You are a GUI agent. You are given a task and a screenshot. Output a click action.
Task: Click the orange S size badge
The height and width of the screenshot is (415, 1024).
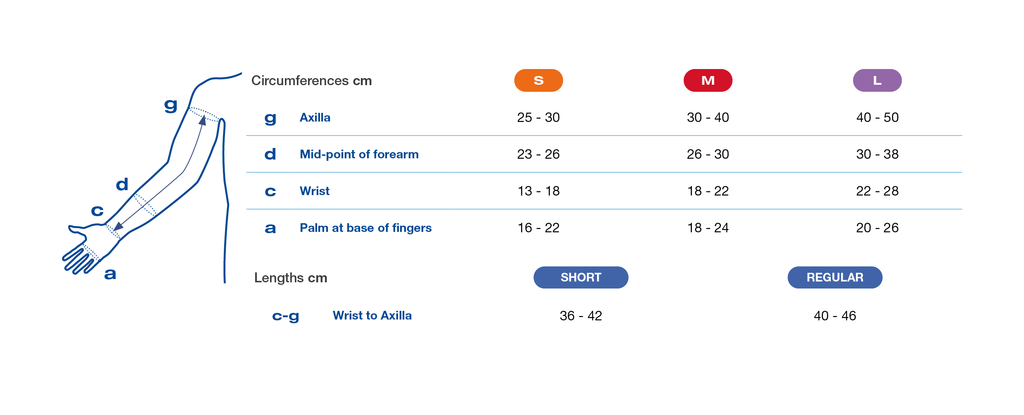click(538, 80)
